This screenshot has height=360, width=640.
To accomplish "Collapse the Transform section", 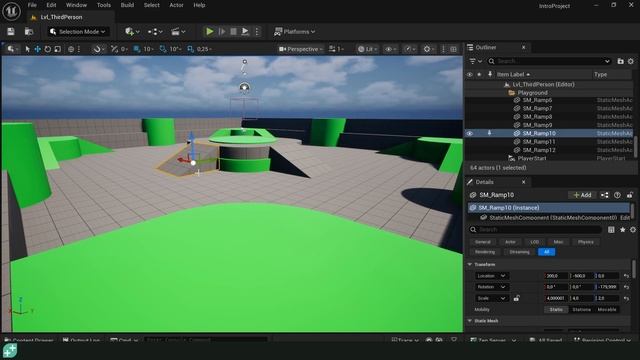I will [x=470, y=264].
